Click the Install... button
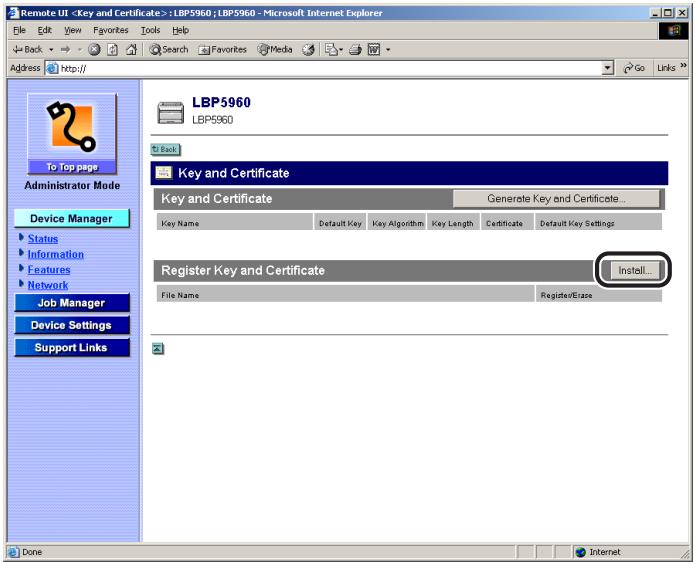This screenshot has height=562, width=695. tap(635, 270)
